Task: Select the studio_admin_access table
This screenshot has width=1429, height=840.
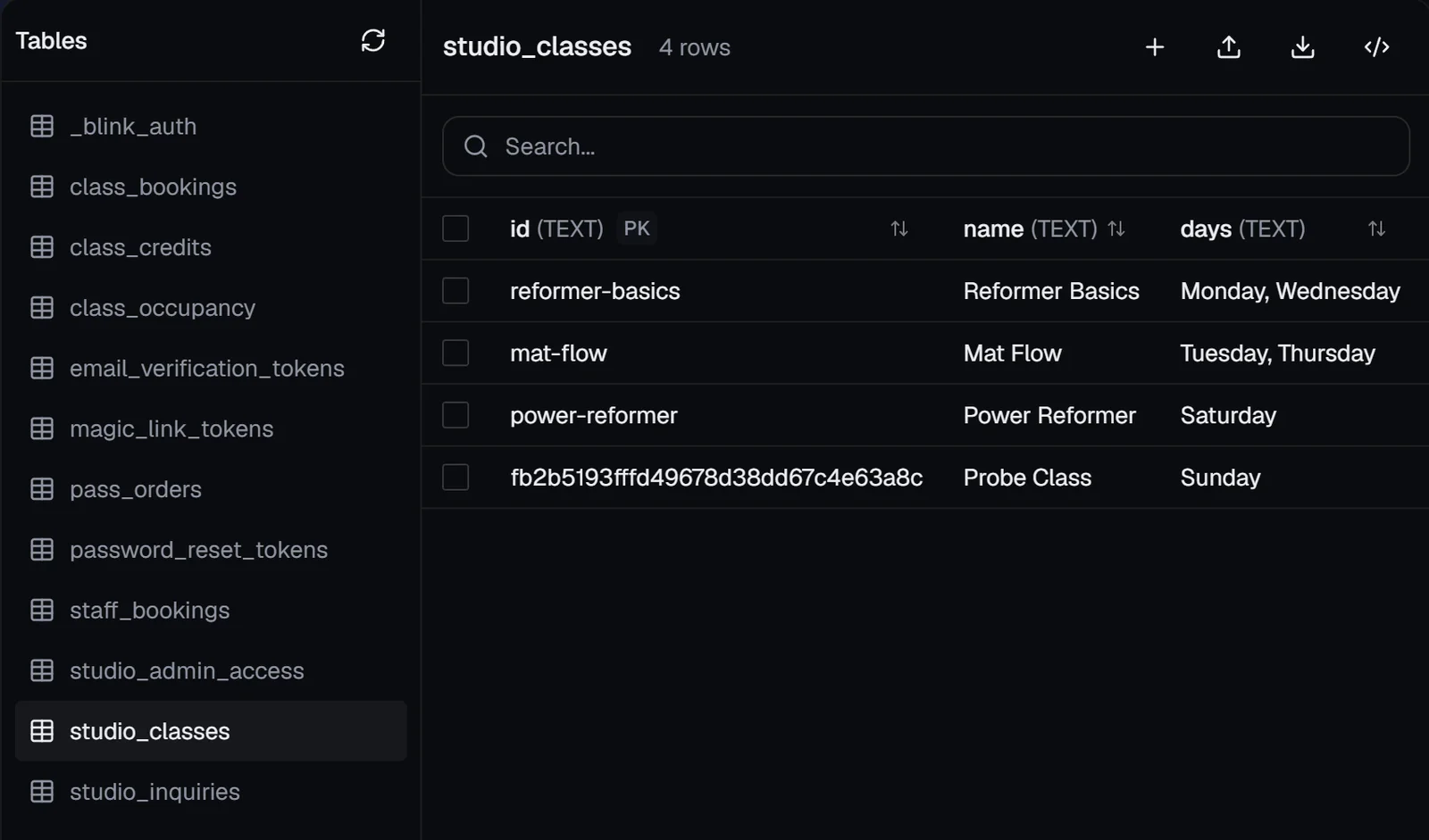Action: tap(211, 670)
